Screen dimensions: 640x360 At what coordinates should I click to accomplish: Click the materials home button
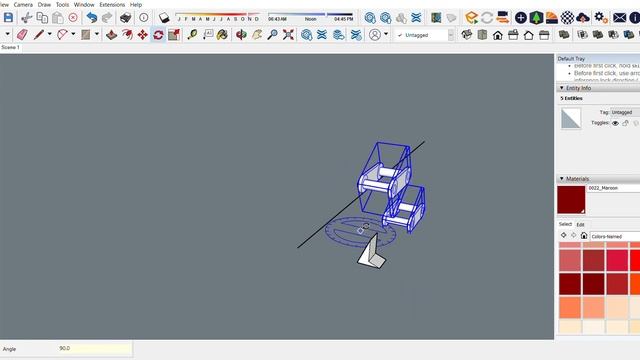click(x=584, y=236)
